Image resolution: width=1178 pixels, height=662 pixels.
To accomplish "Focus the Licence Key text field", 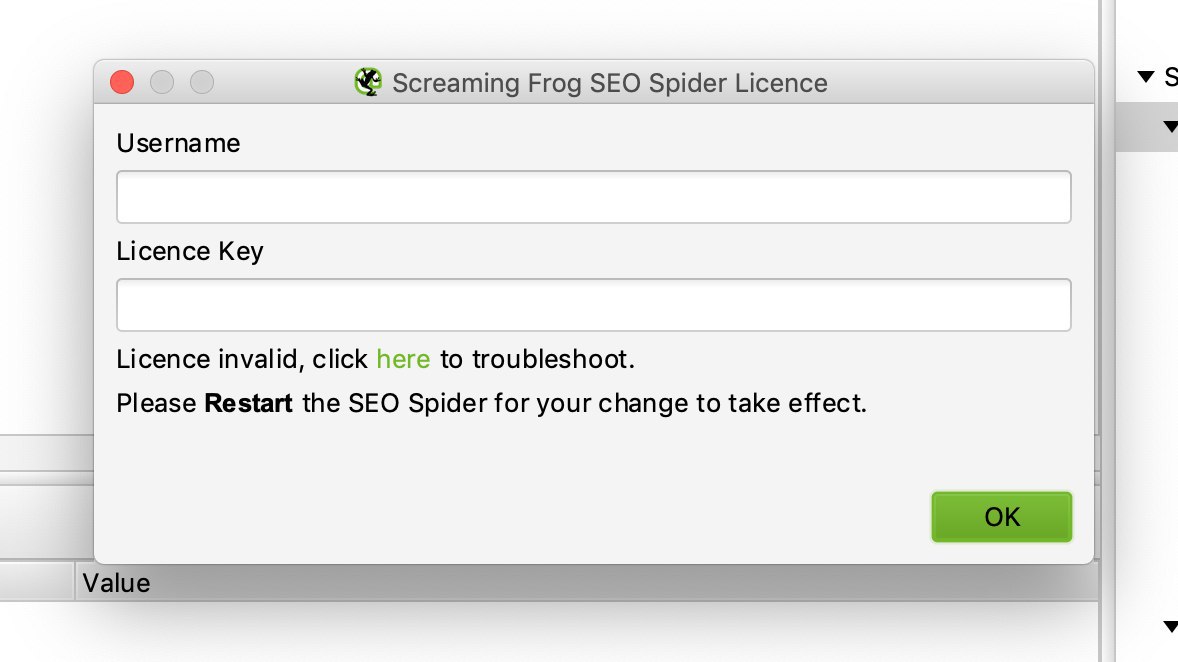I will [594, 305].
